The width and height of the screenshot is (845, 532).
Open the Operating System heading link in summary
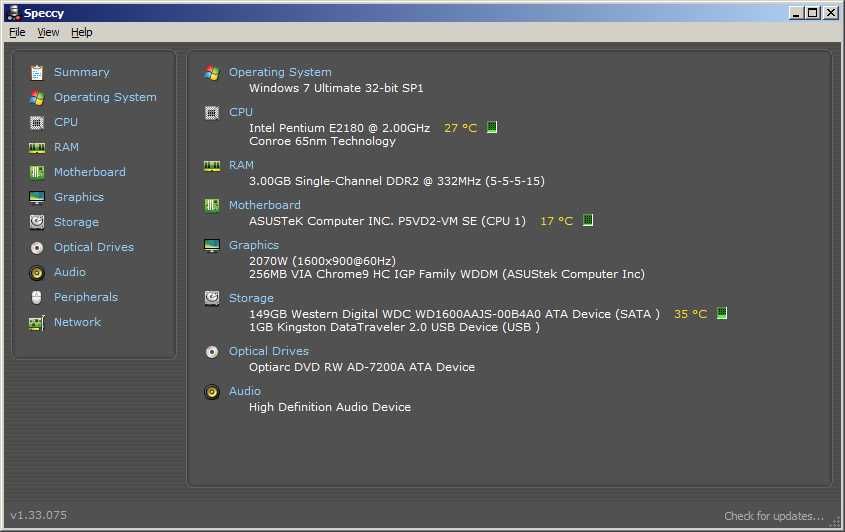pos(280,72)
